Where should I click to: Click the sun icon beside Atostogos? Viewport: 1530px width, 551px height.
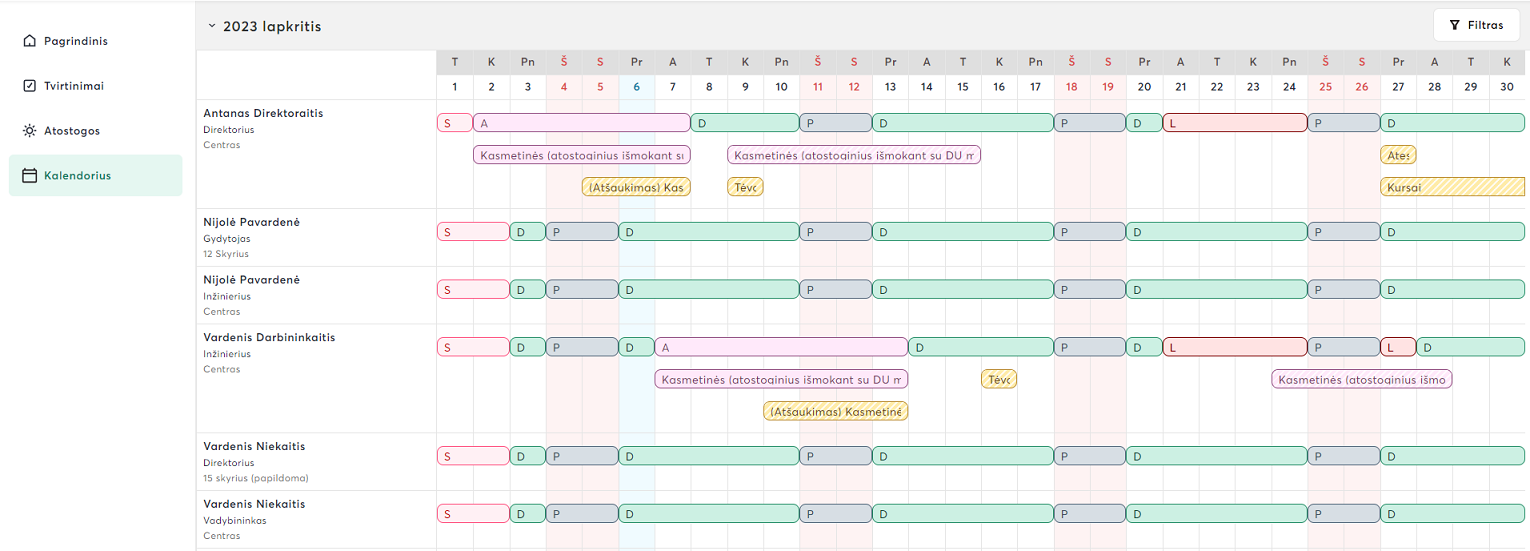click(x=29, y=131)
